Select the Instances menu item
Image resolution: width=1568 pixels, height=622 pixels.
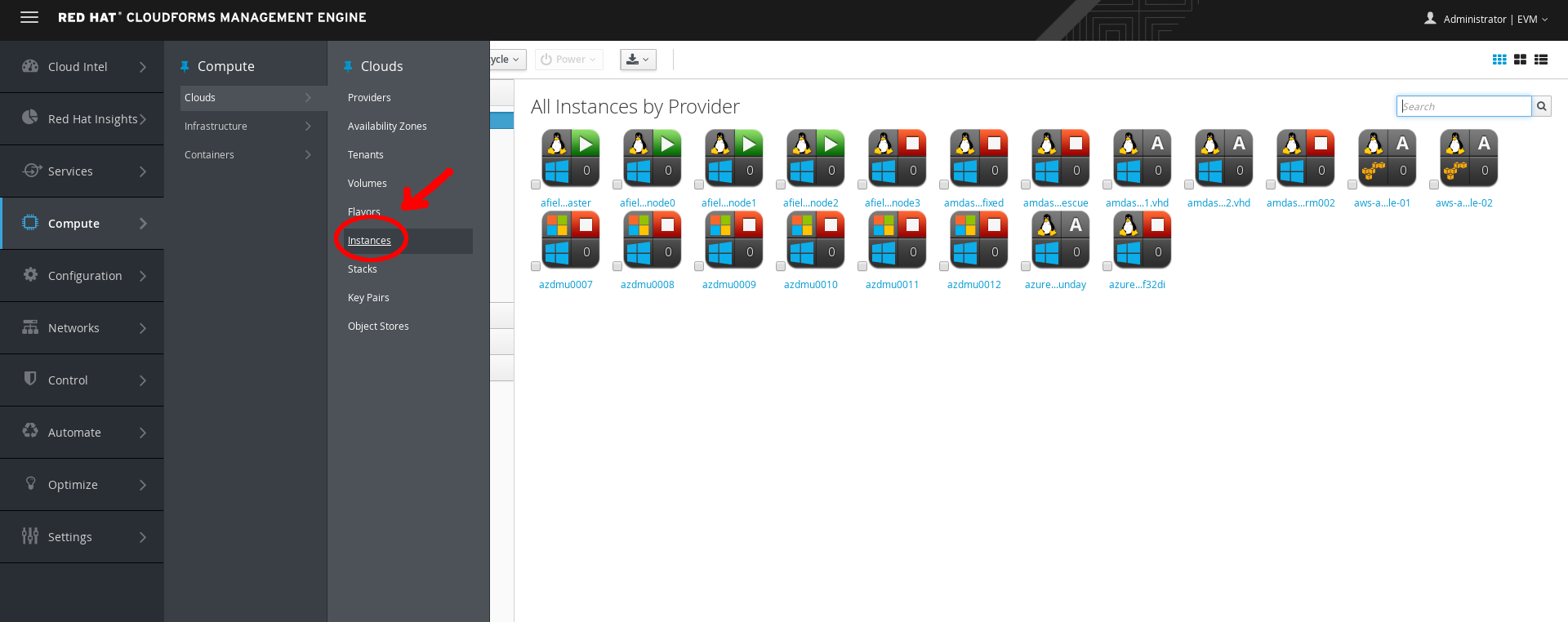pyautogui.click(x=369, y=240)
